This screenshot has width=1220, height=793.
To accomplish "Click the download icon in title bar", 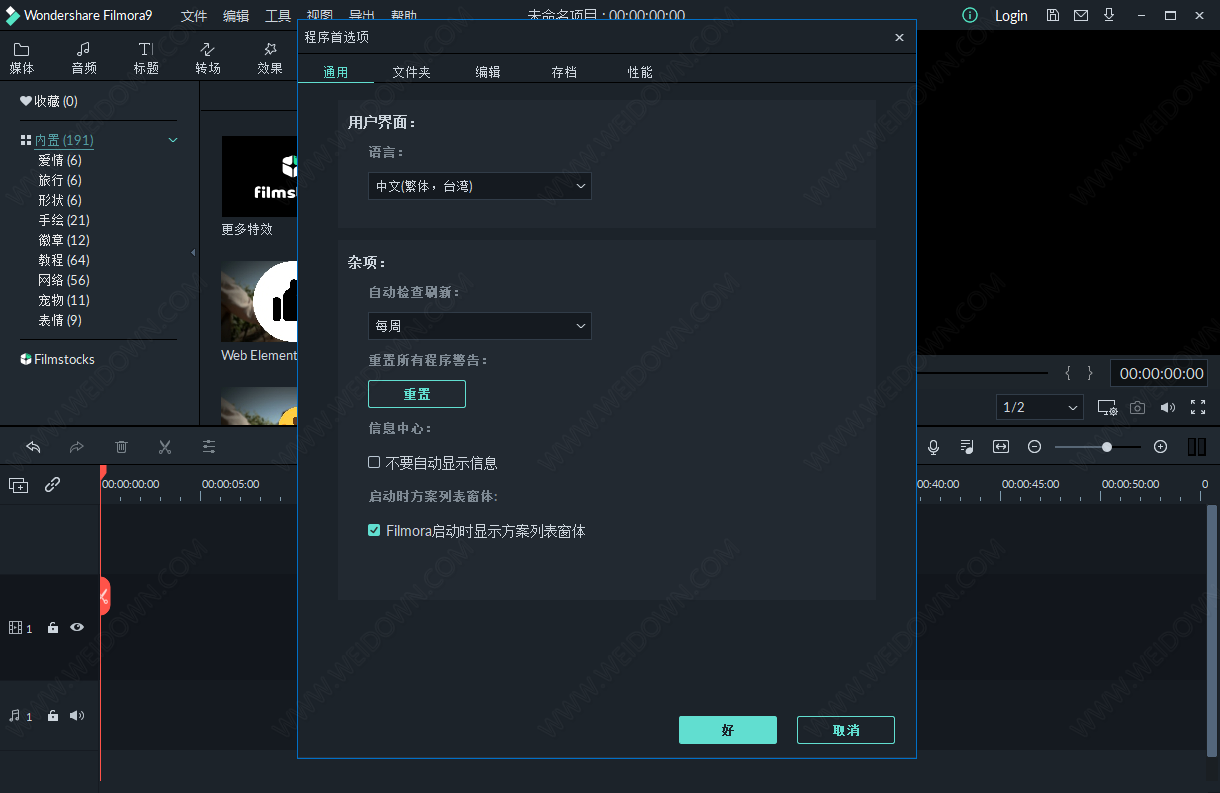I will [x=1109, y=15].
